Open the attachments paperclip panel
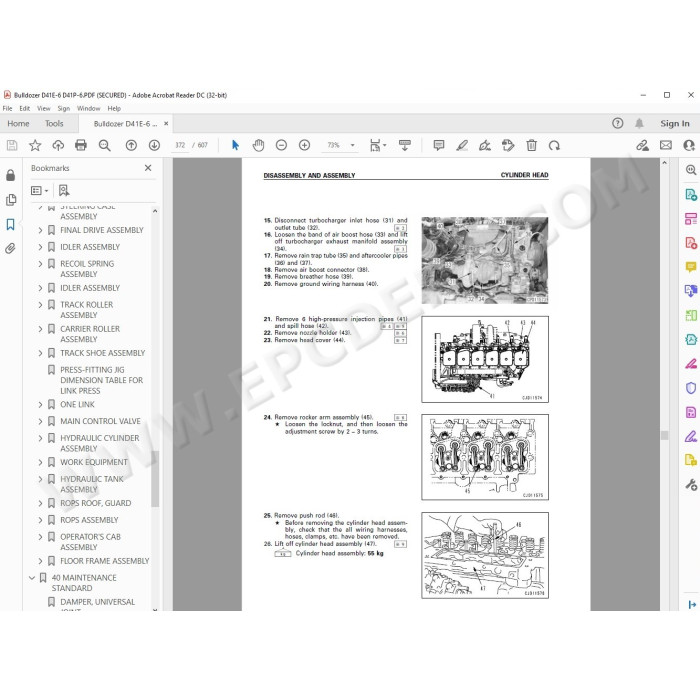 pyautogui.click(x=11, y=248)
